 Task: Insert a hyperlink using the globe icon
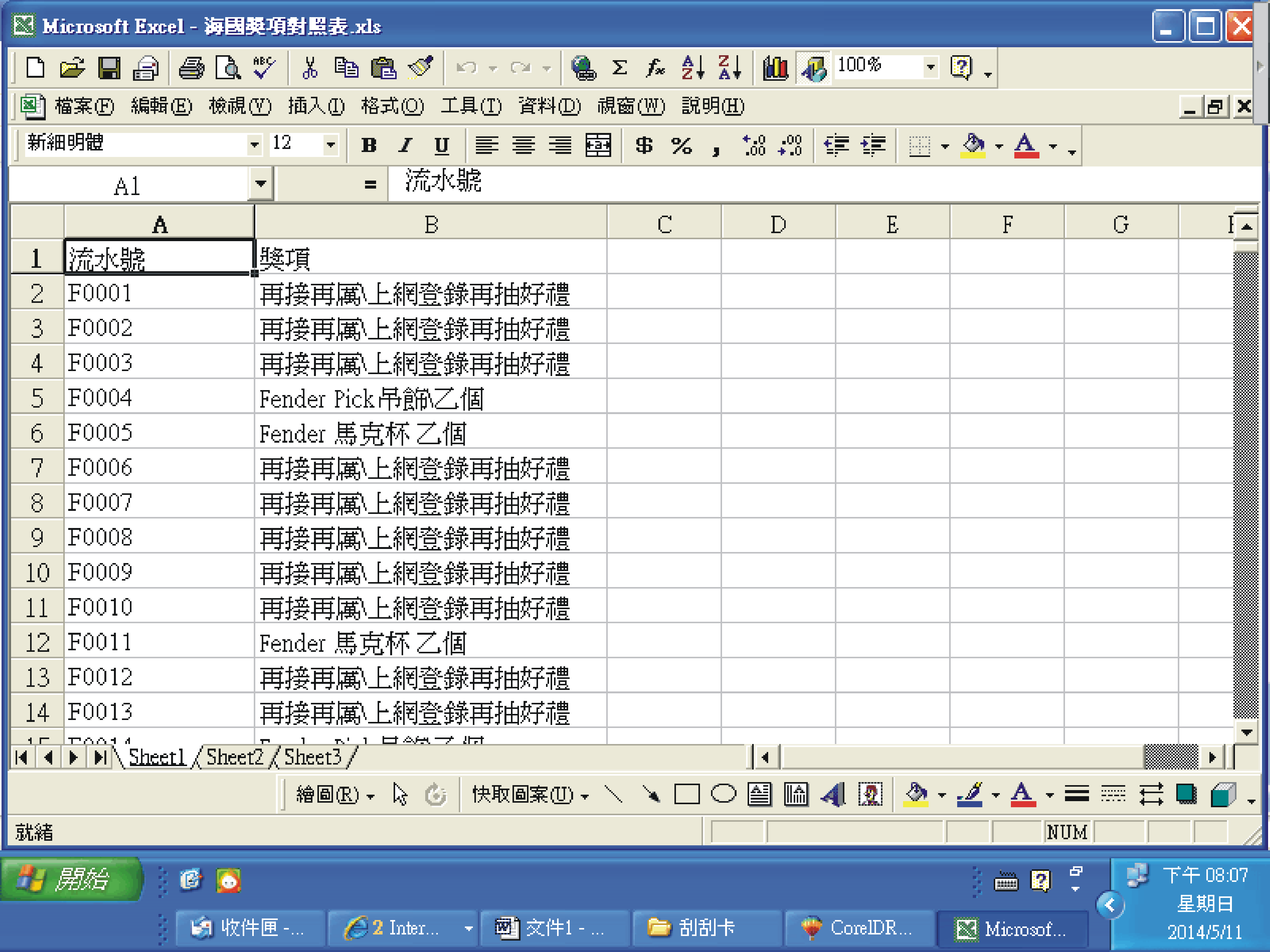[583, 68]
